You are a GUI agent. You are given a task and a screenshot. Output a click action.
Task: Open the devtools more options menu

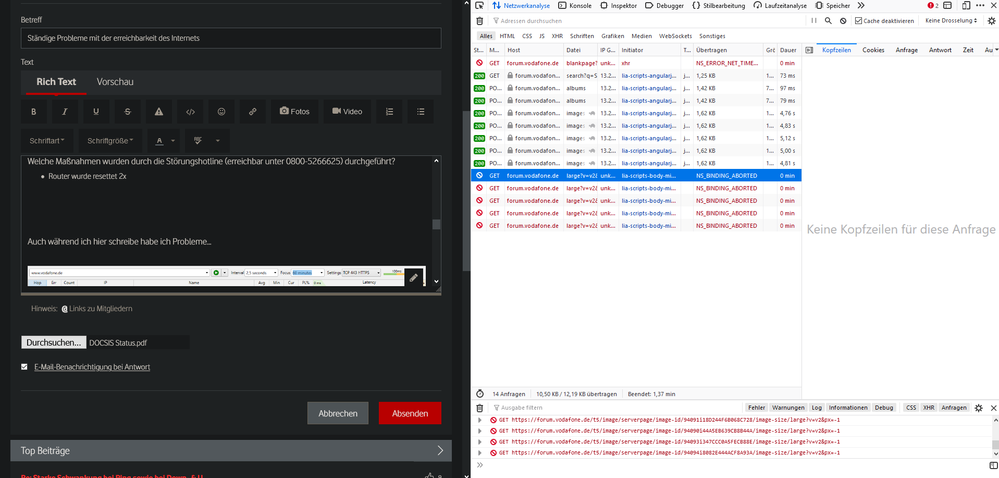tap(981, 5)
